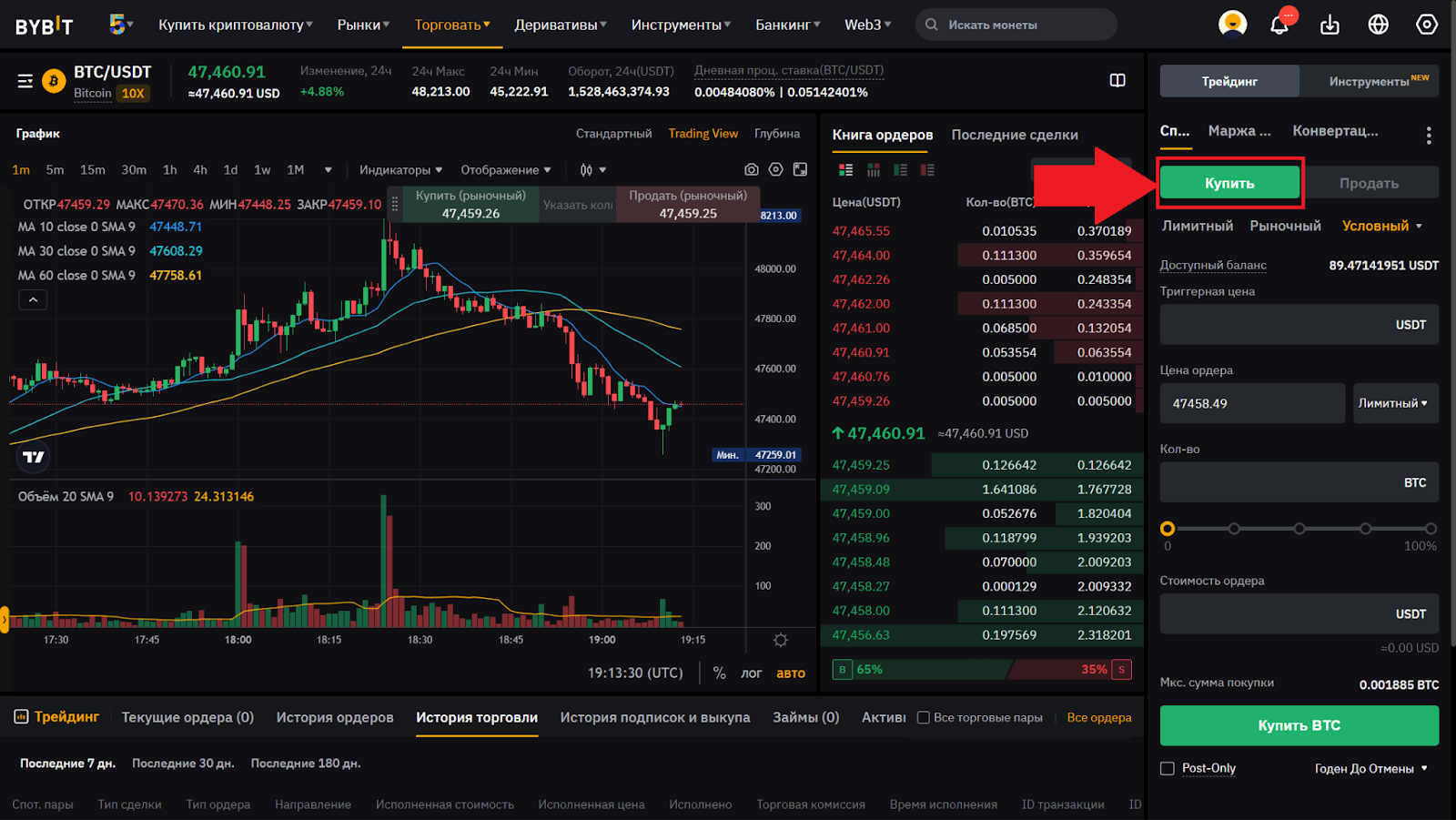Image resolution: width=1456 pixels, height=820 pixels.
Task: Open the hexagon settings icon in header
Action: tap(1427, 25)
